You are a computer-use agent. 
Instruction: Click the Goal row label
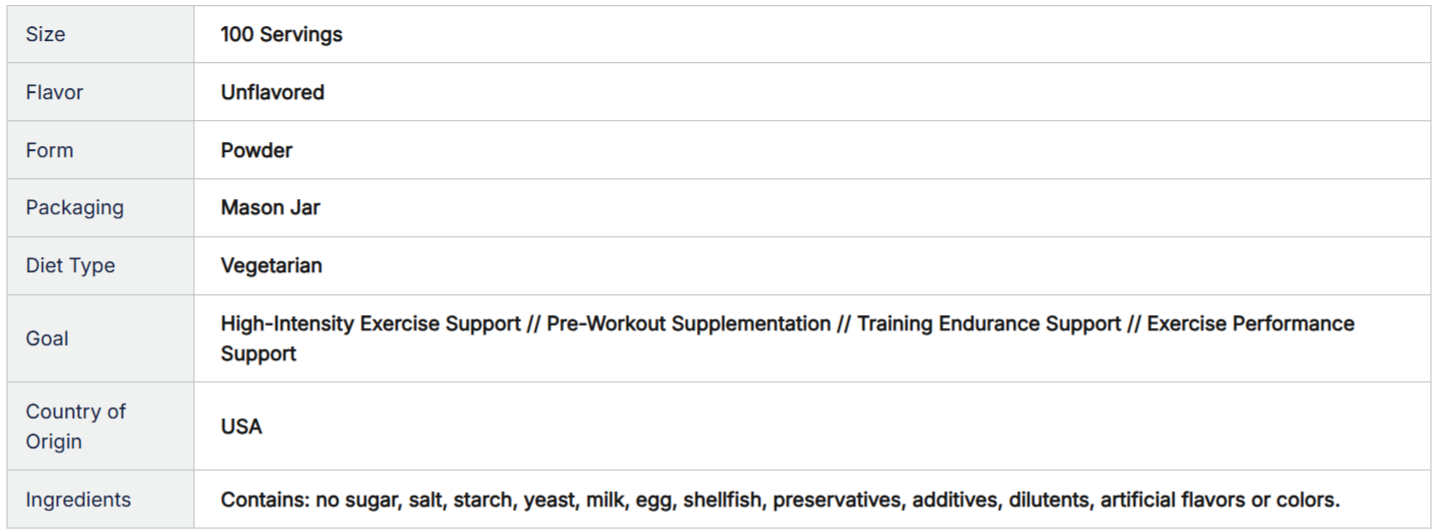(47, 339)
